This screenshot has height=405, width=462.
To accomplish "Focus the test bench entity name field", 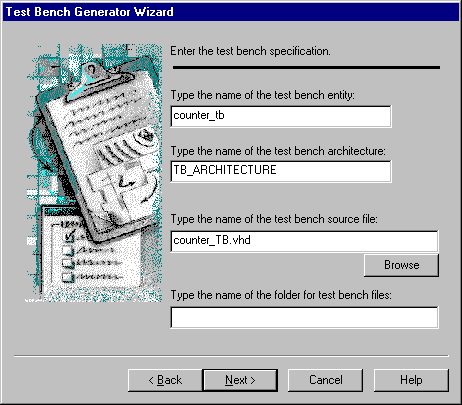I will tap(281, 116).
